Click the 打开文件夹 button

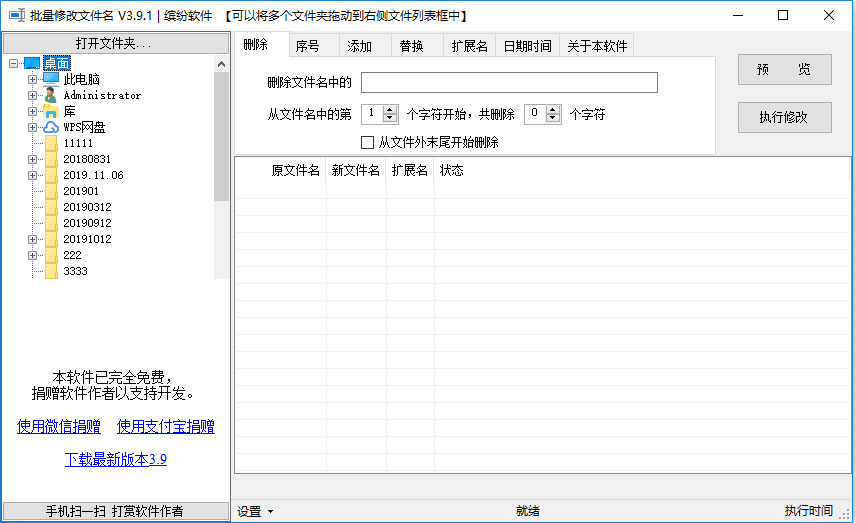[116, 43]
